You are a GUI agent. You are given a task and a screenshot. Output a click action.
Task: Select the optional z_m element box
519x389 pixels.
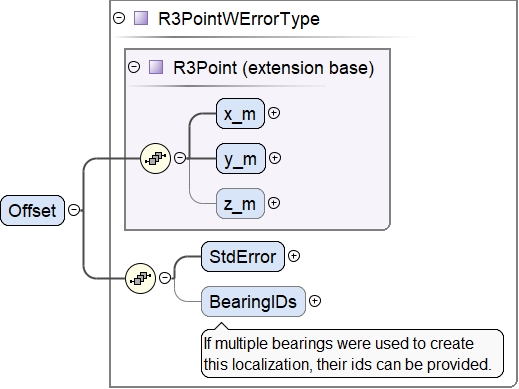point(240,204)
